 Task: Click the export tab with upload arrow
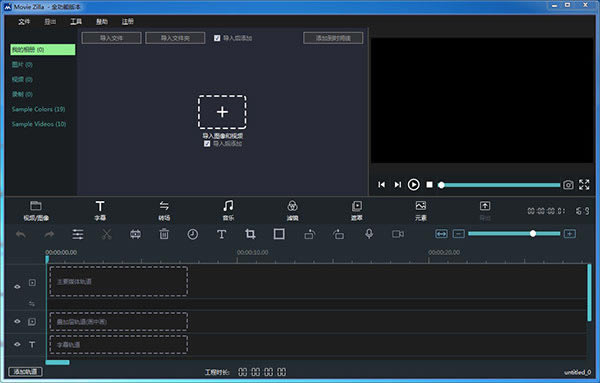[485, 210]
